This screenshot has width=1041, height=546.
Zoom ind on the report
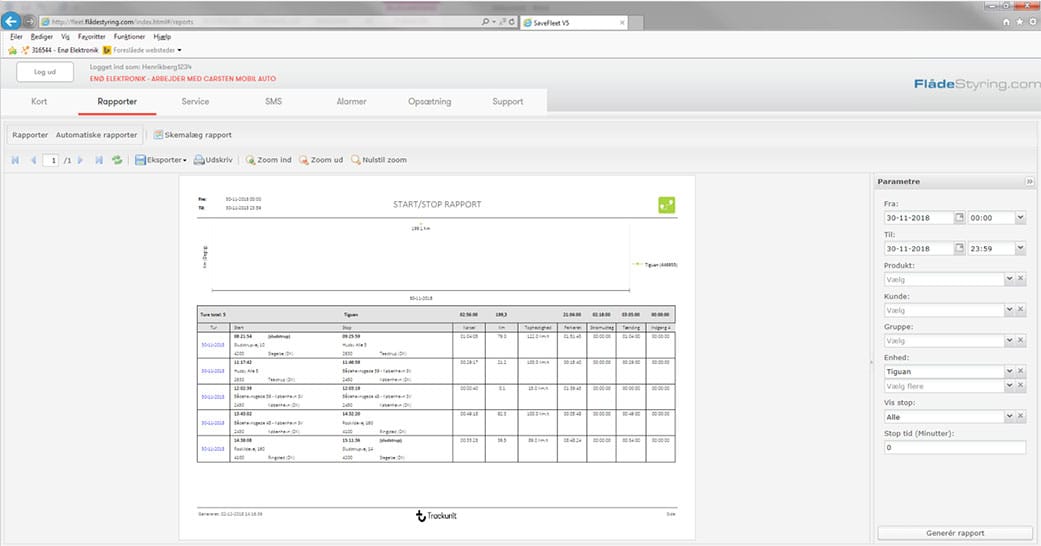269,160
